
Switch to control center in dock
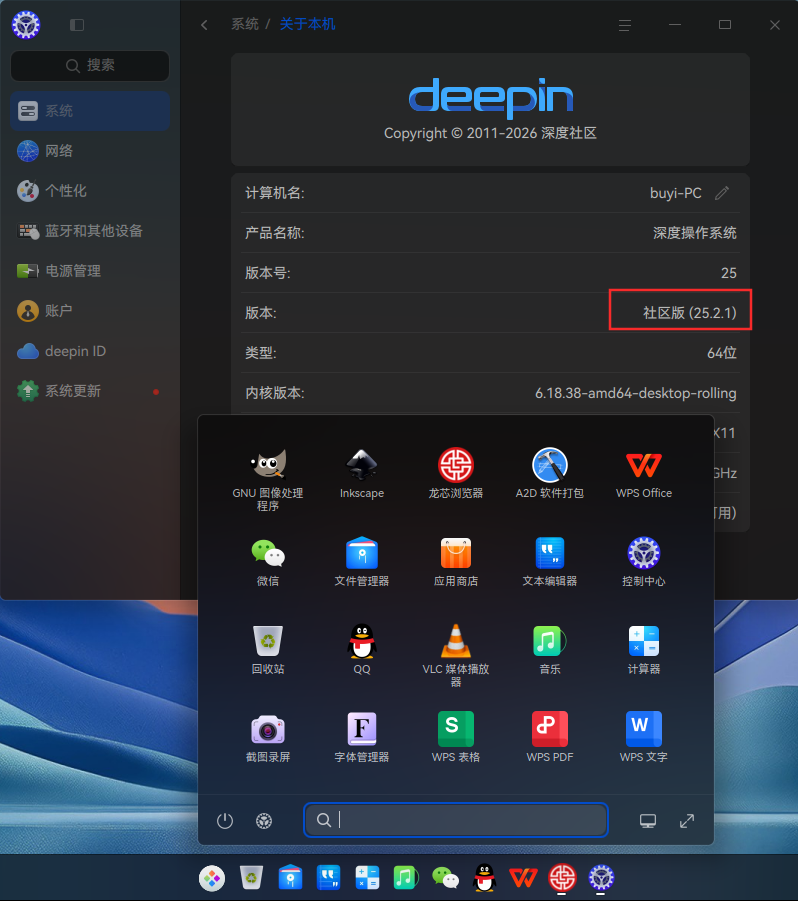pyautogui.click(x=601, y=878)
